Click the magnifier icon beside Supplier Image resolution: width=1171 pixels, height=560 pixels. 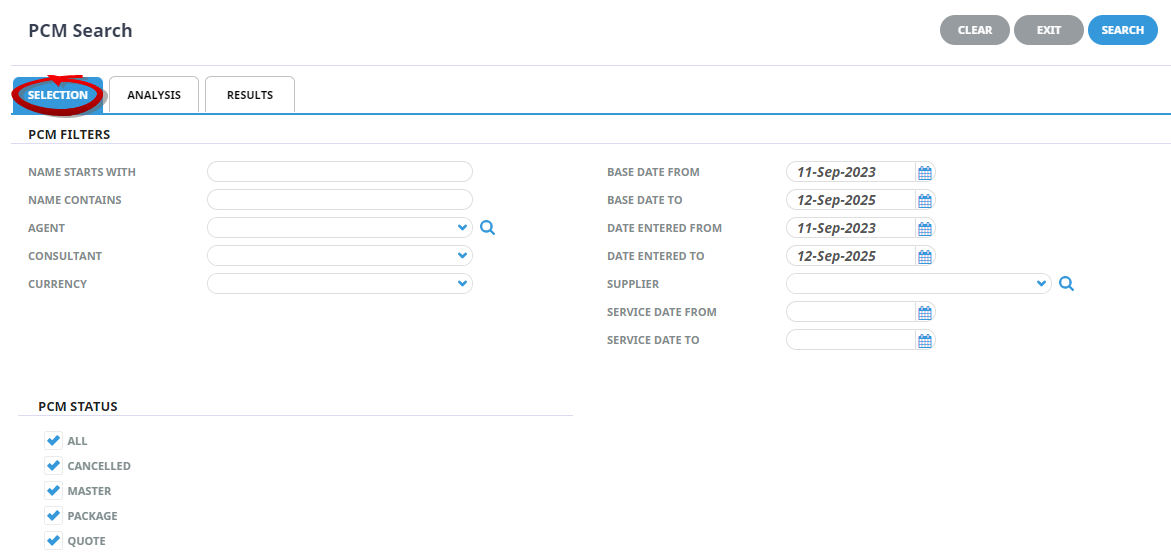[1066, 284]
